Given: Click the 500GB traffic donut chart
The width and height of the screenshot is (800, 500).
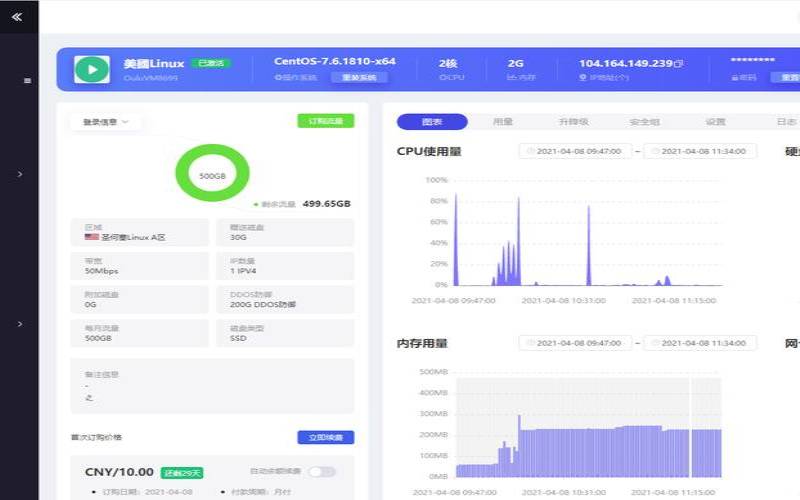Looking at the screenshot, I should [x=211, y=174].
